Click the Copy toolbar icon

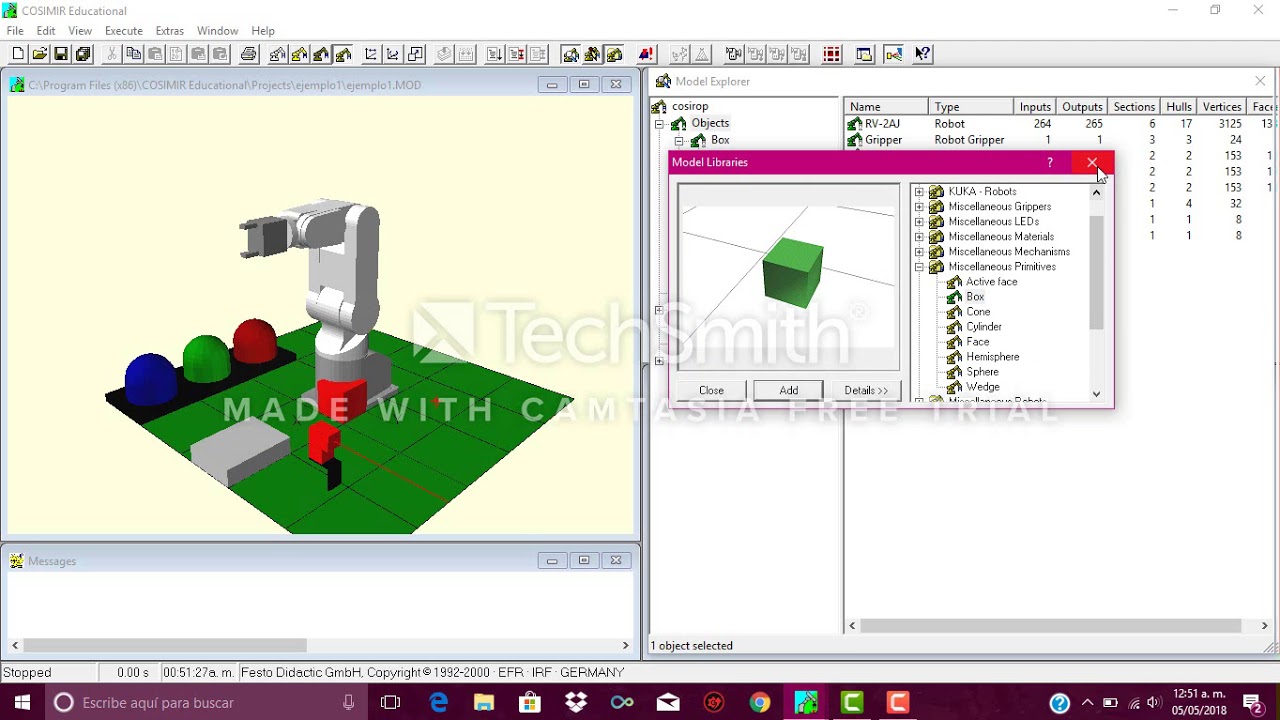[134, 54]
